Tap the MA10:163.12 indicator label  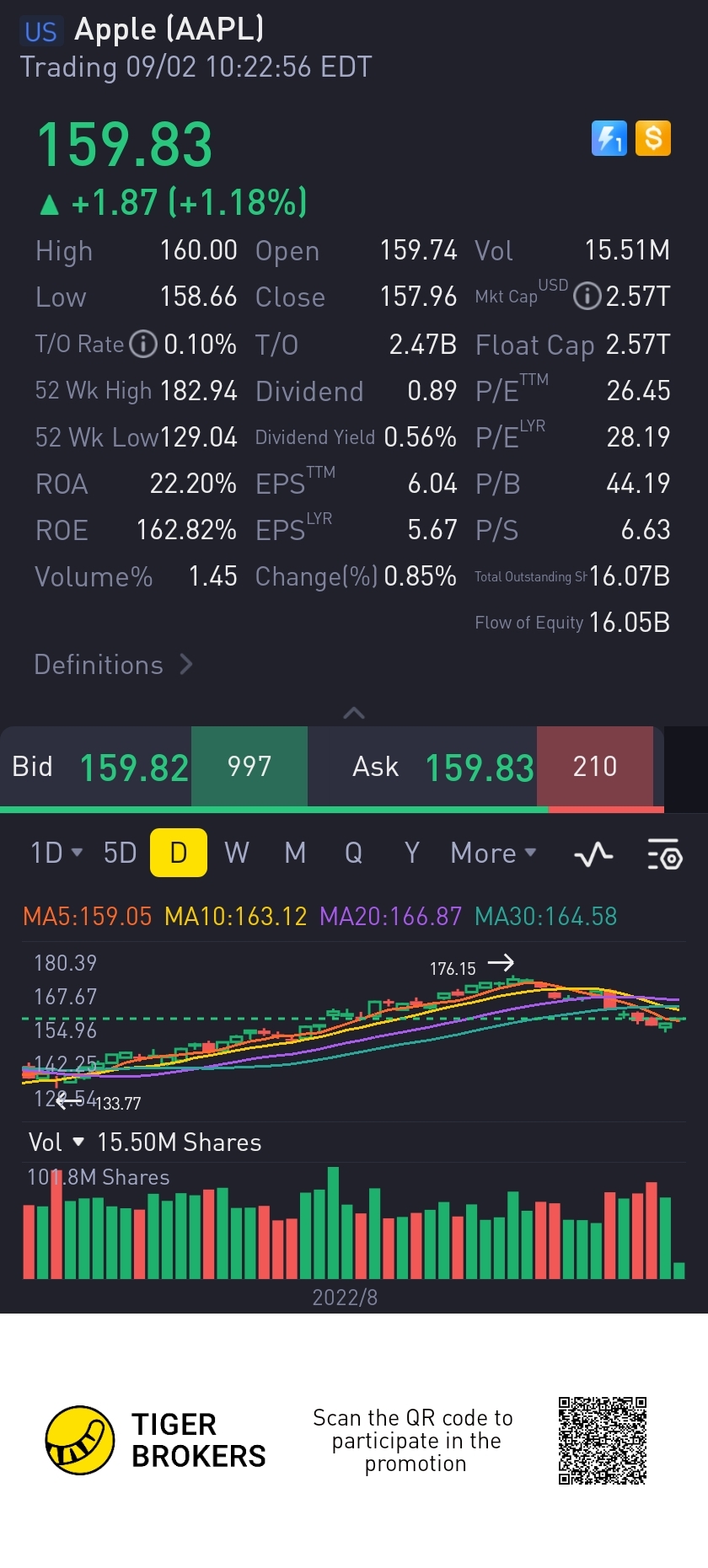[x=236, y=917]
